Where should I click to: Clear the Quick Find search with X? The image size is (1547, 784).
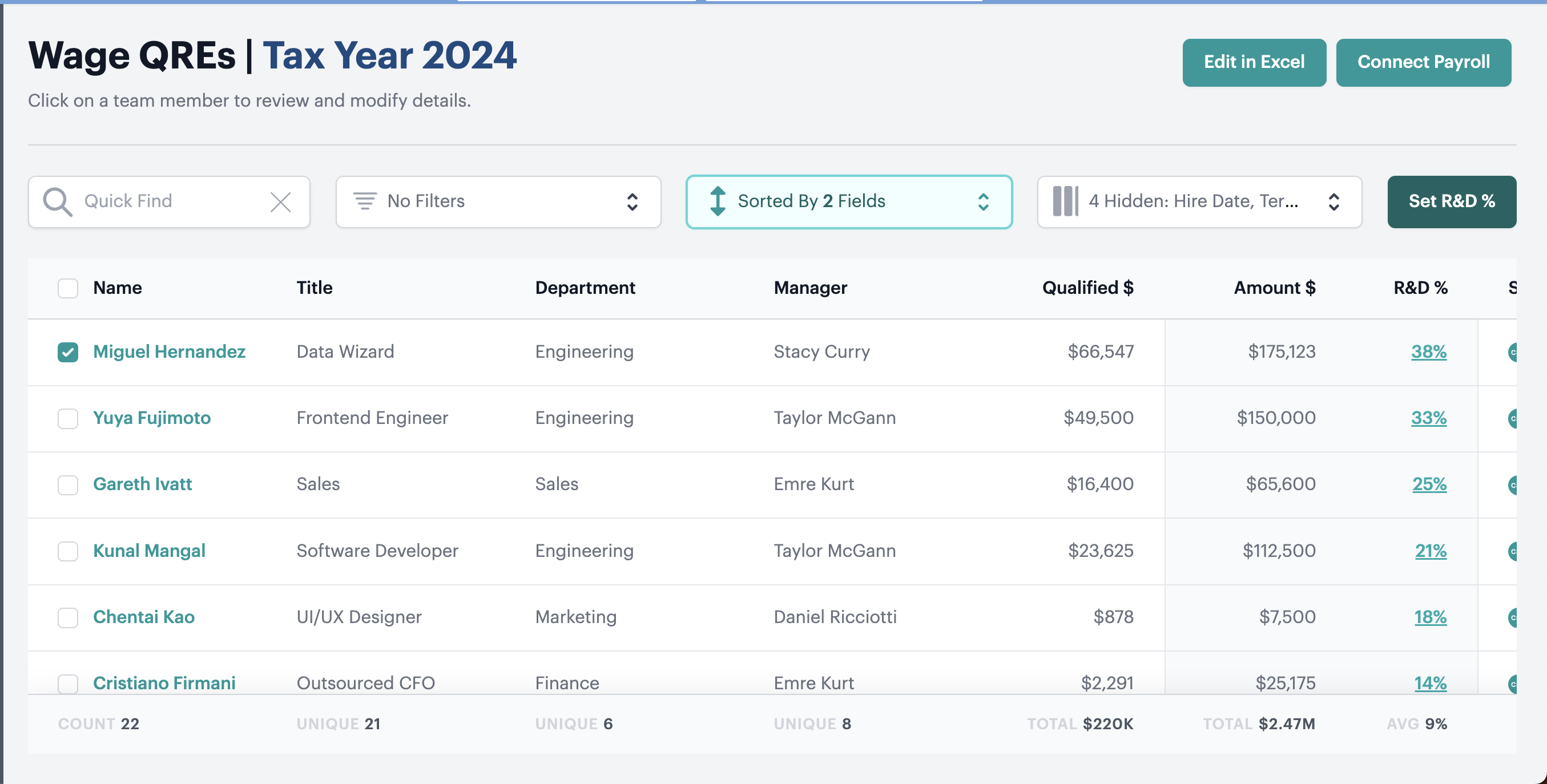pyautogui.click(x=280, y=201)
